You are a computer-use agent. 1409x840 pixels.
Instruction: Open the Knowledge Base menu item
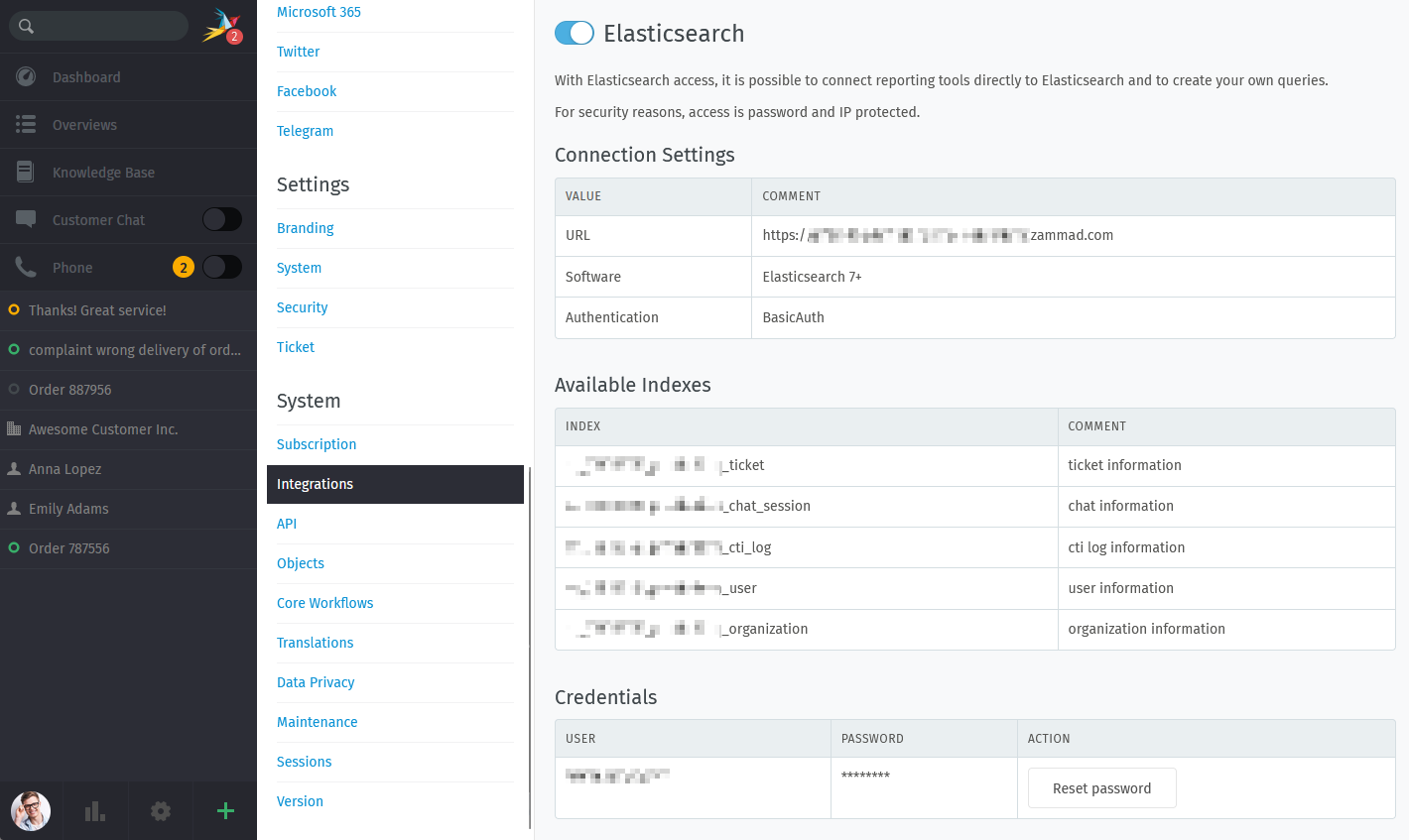128,172
